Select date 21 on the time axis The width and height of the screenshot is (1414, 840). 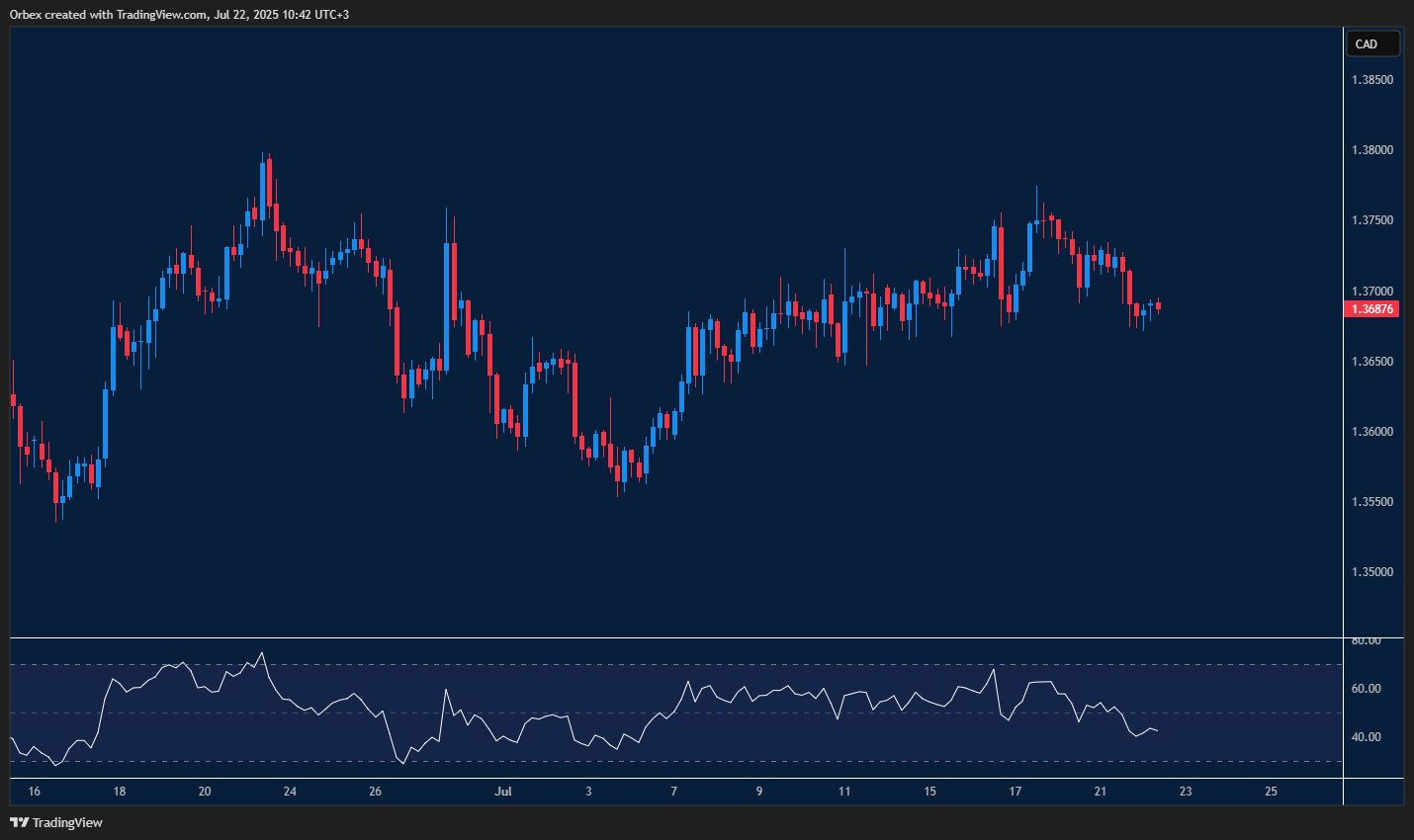click(x=1101, y=792)
